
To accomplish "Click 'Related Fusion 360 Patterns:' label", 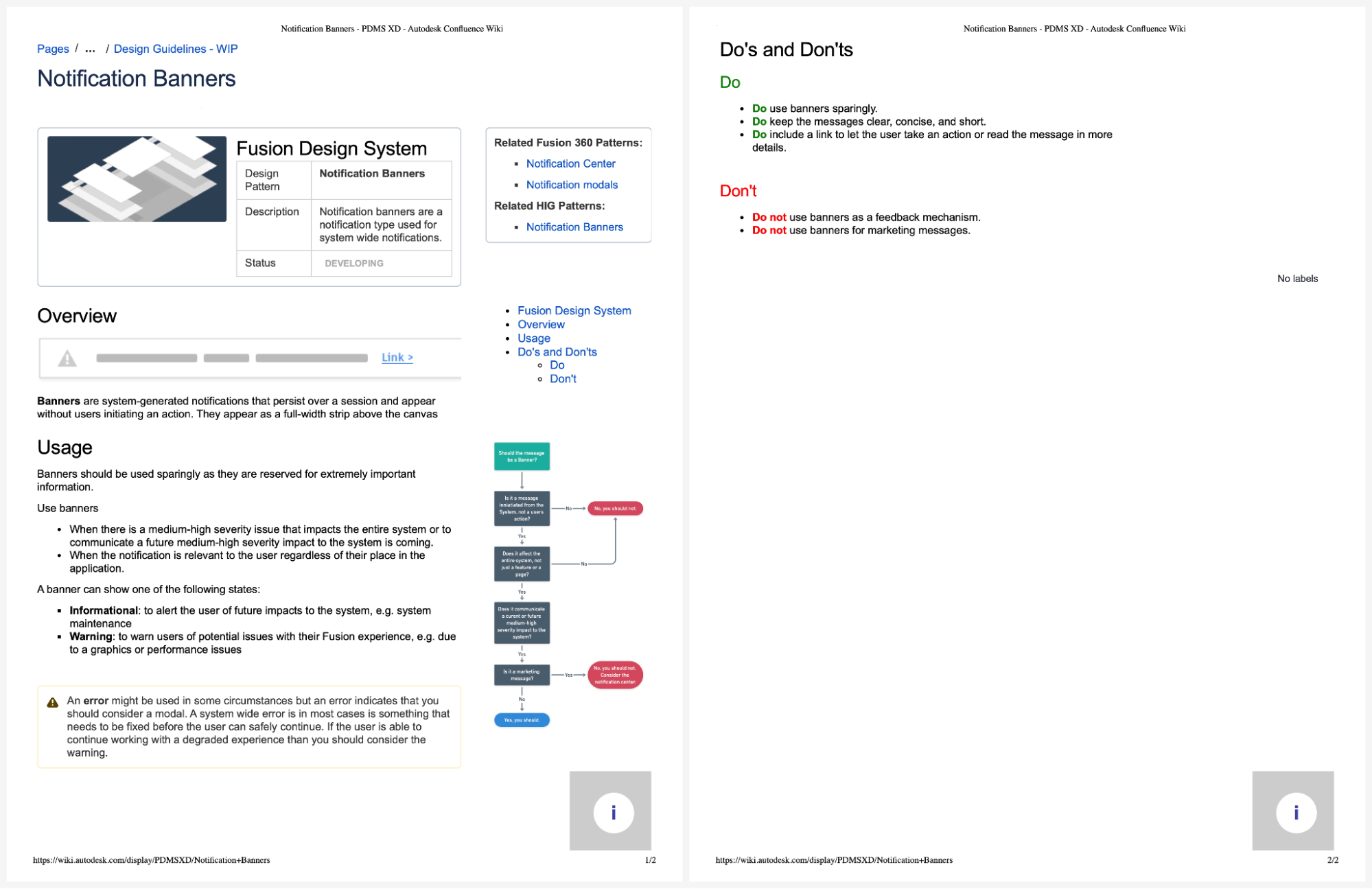I will click(568, 143).
